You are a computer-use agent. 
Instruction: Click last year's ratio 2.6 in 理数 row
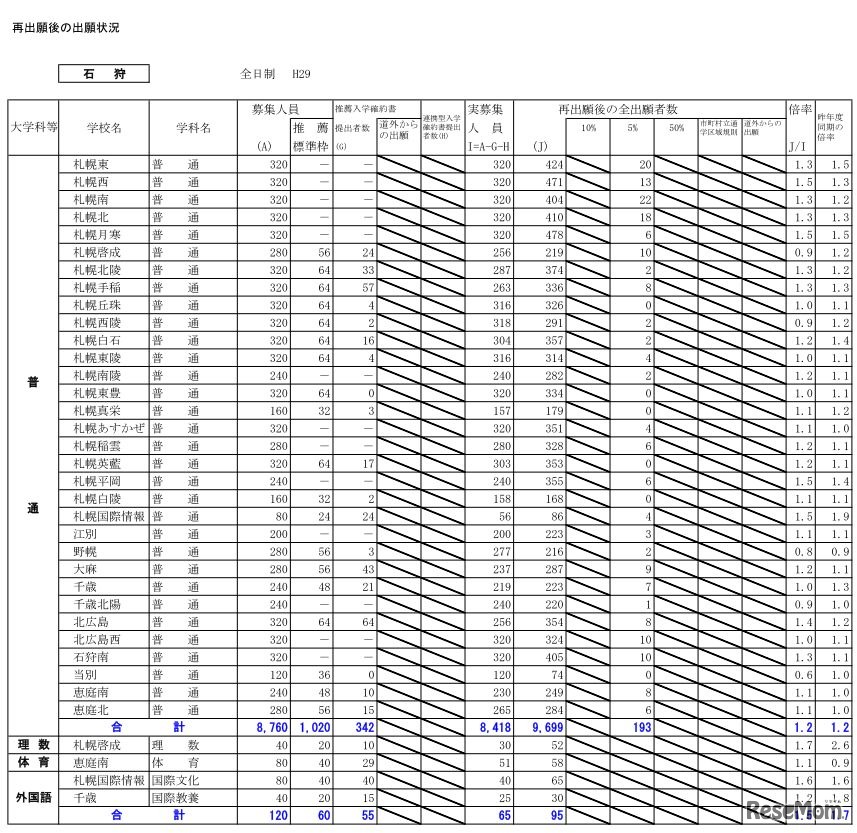click(x=841, y=745)
